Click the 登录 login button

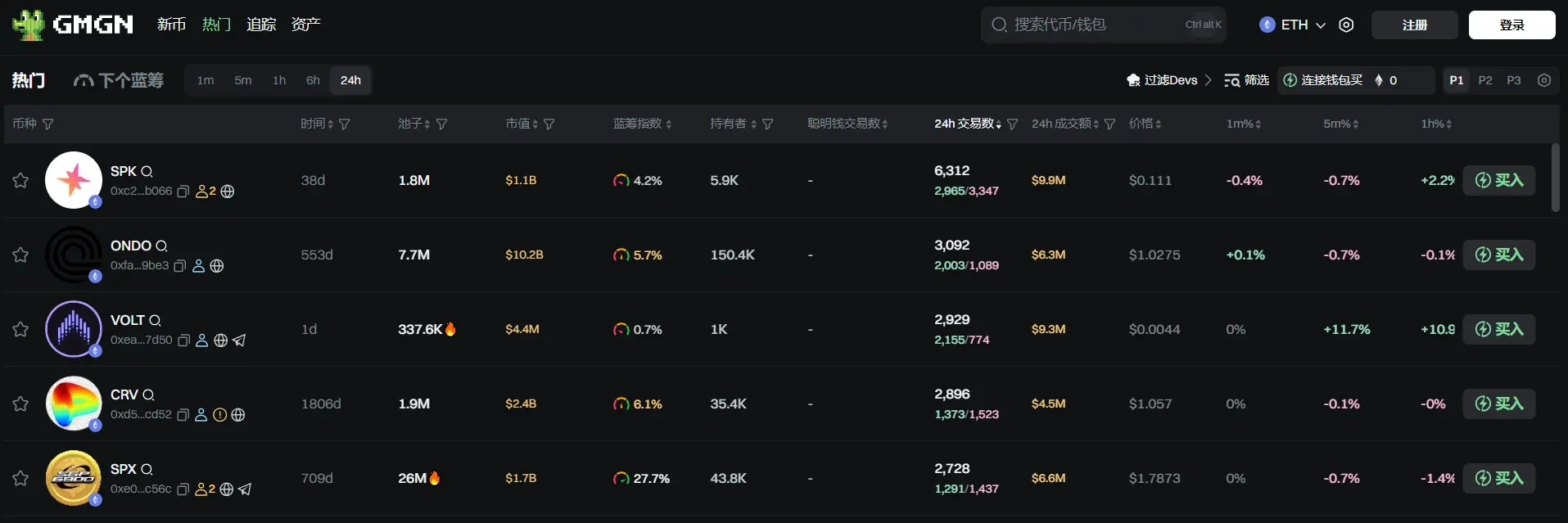pos(1512,25)
